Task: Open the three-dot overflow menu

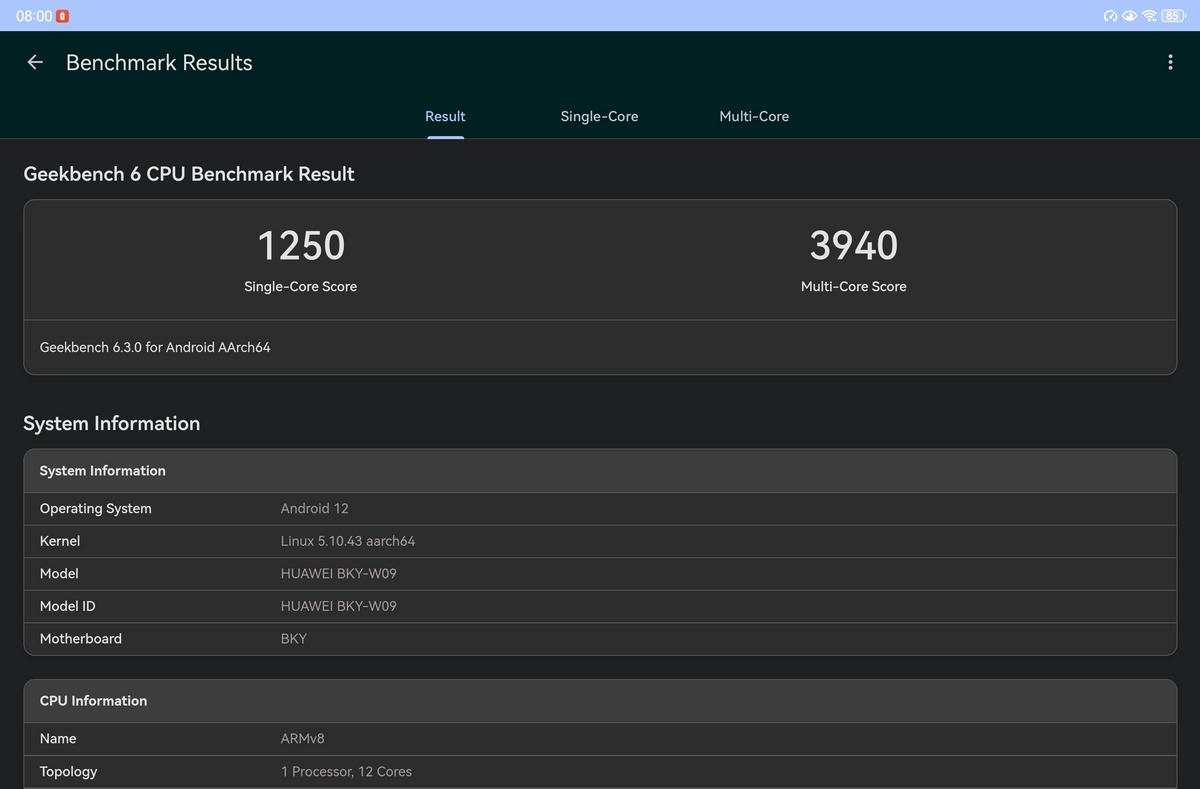Action: (1170, 62)
